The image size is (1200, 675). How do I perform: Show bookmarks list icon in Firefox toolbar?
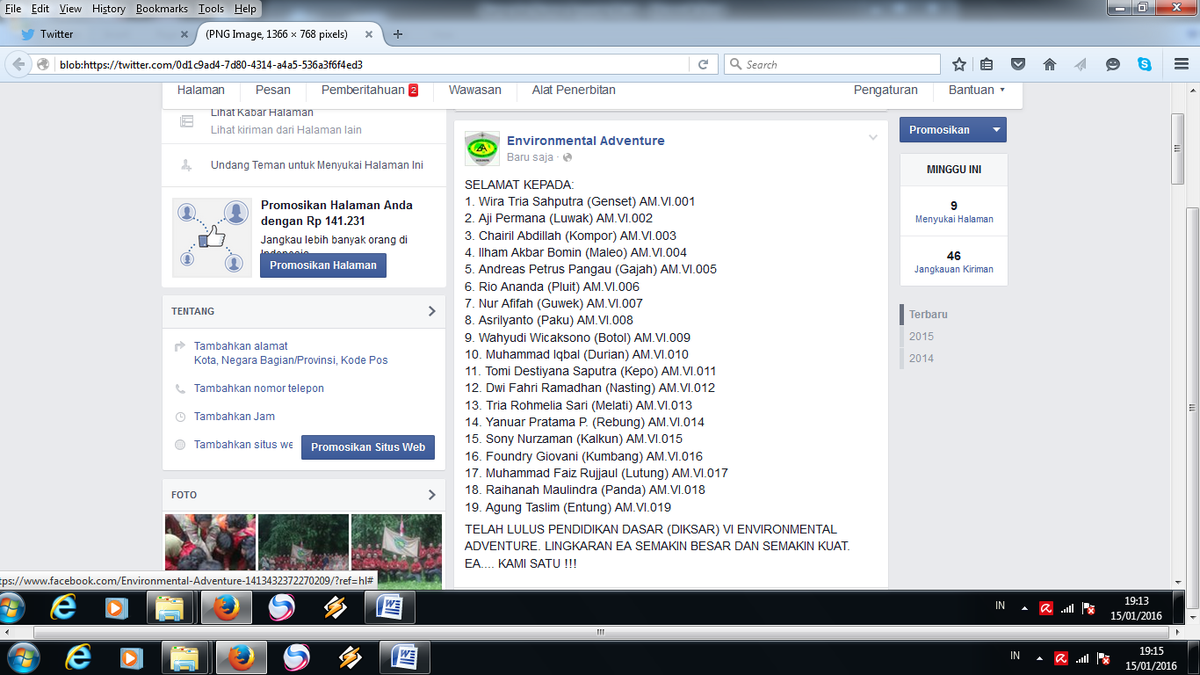(x=986, y=64)
